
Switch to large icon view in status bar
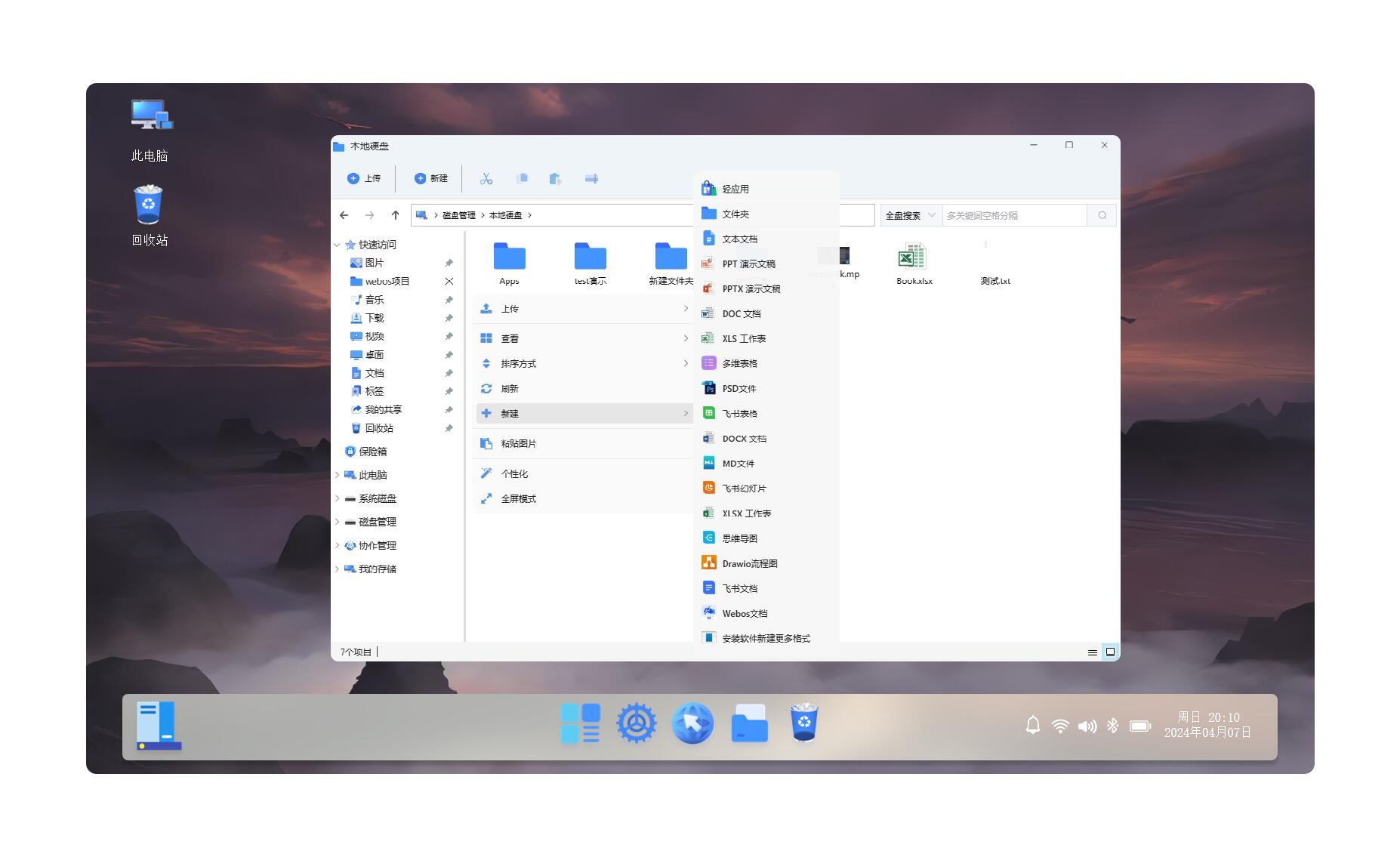coord(1110,652)
